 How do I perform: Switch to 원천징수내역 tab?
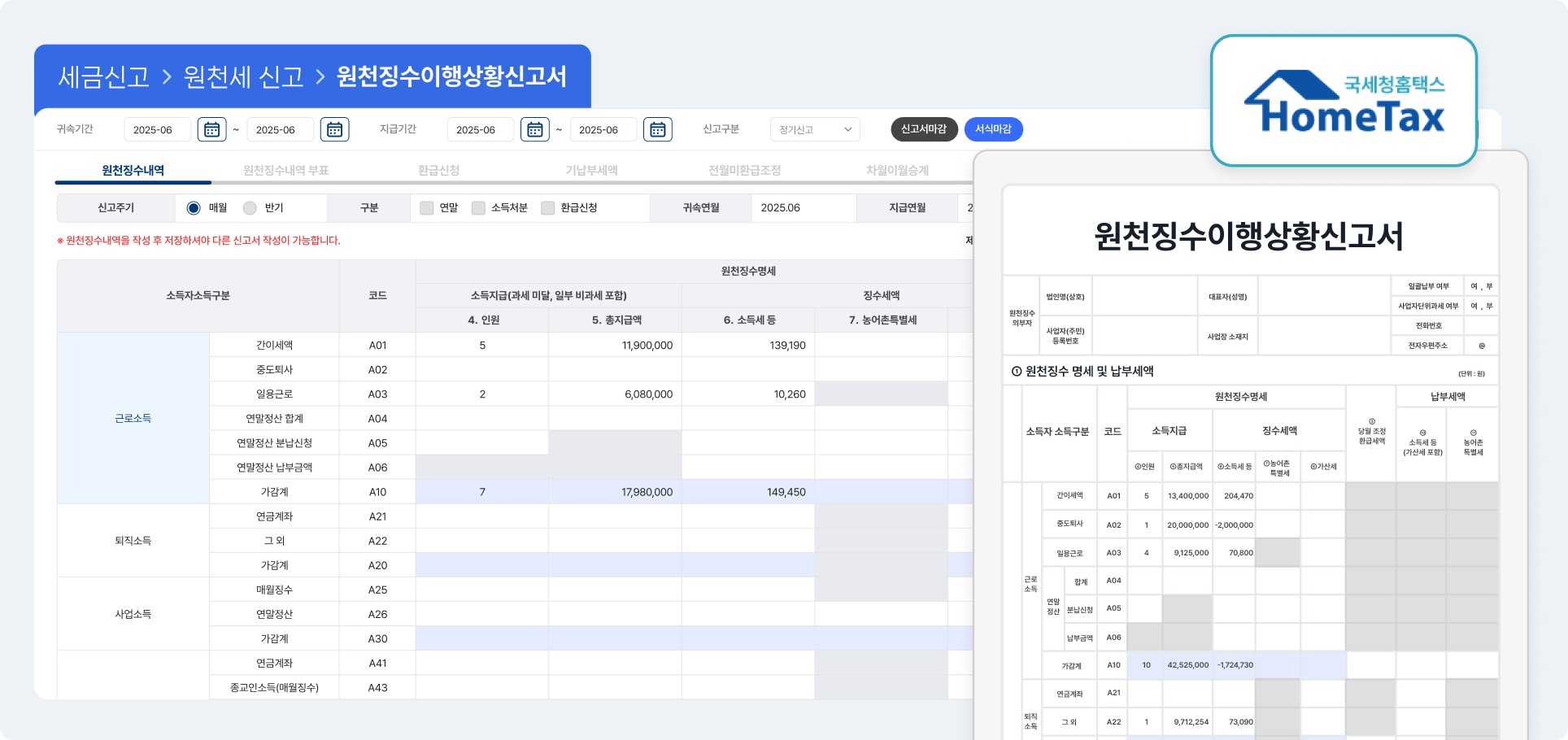[133, 170]
